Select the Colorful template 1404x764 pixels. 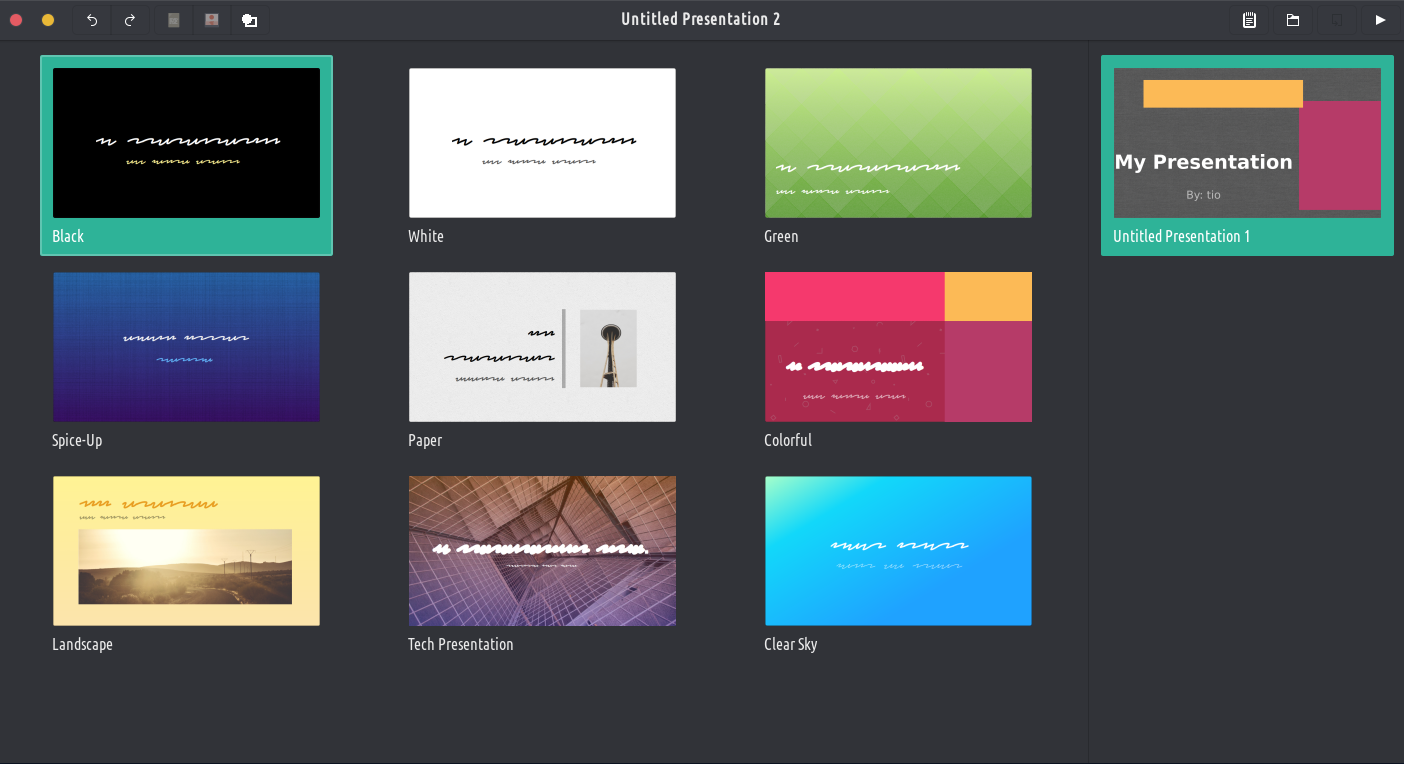tap(898, 347)
